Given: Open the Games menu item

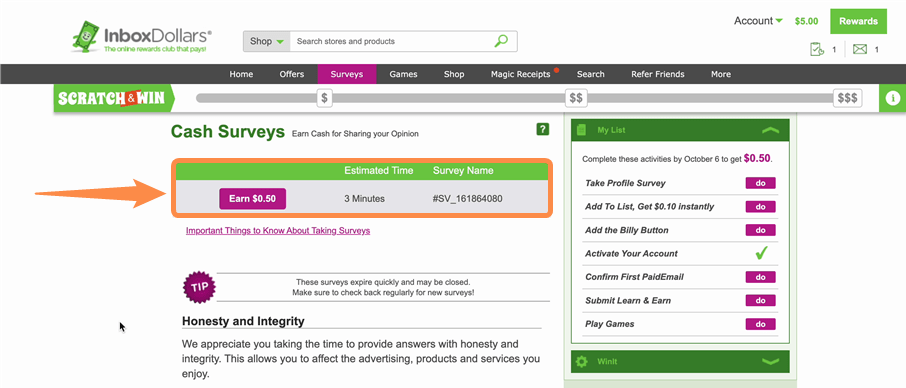Looking at the screenshot, I should coord(403,74).
